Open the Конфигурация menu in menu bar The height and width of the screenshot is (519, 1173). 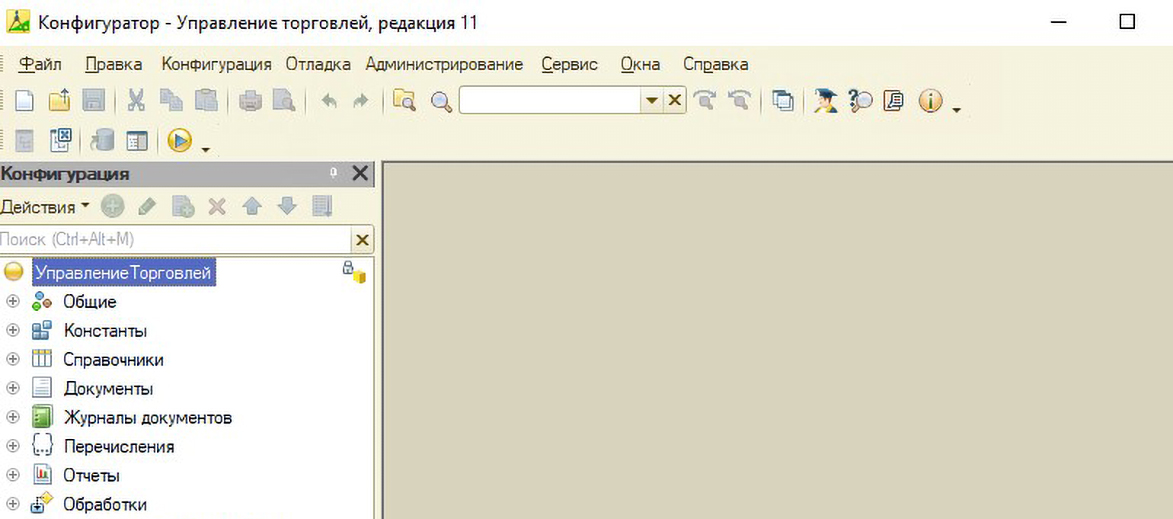pos(216,64)
